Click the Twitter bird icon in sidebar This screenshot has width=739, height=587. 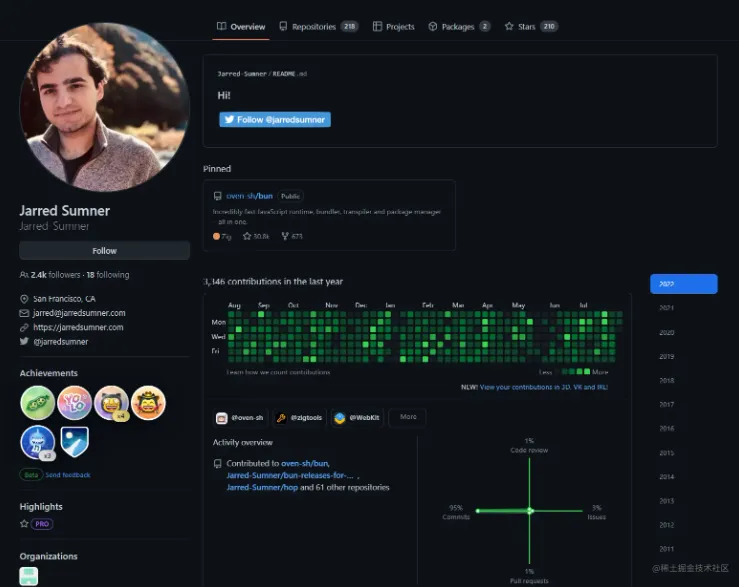click(x=24, y=341)
